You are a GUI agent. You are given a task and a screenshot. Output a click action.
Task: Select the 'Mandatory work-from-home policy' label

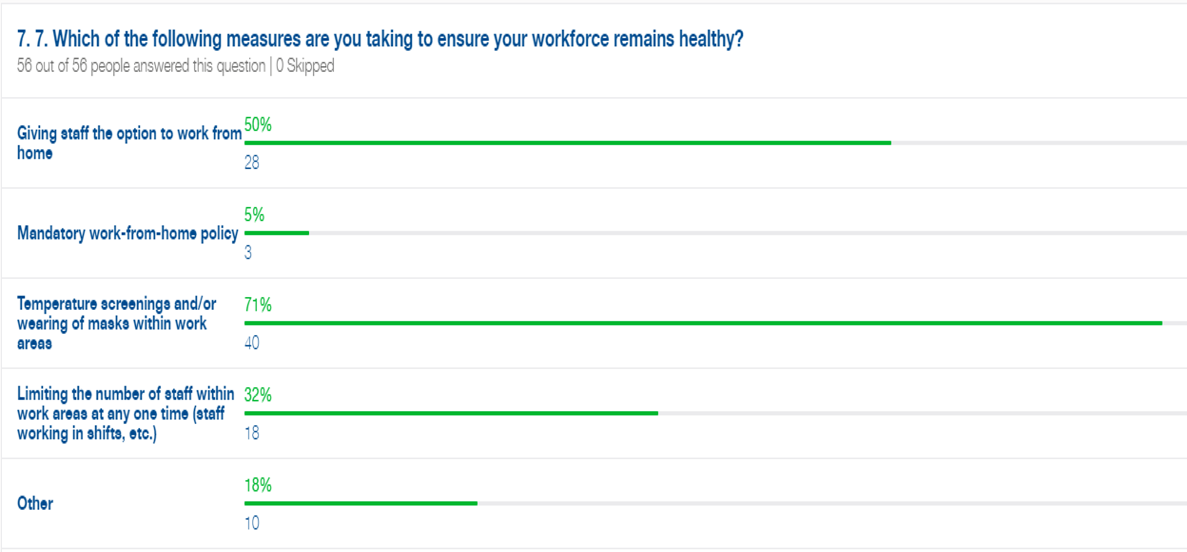[x=128, y=233]
